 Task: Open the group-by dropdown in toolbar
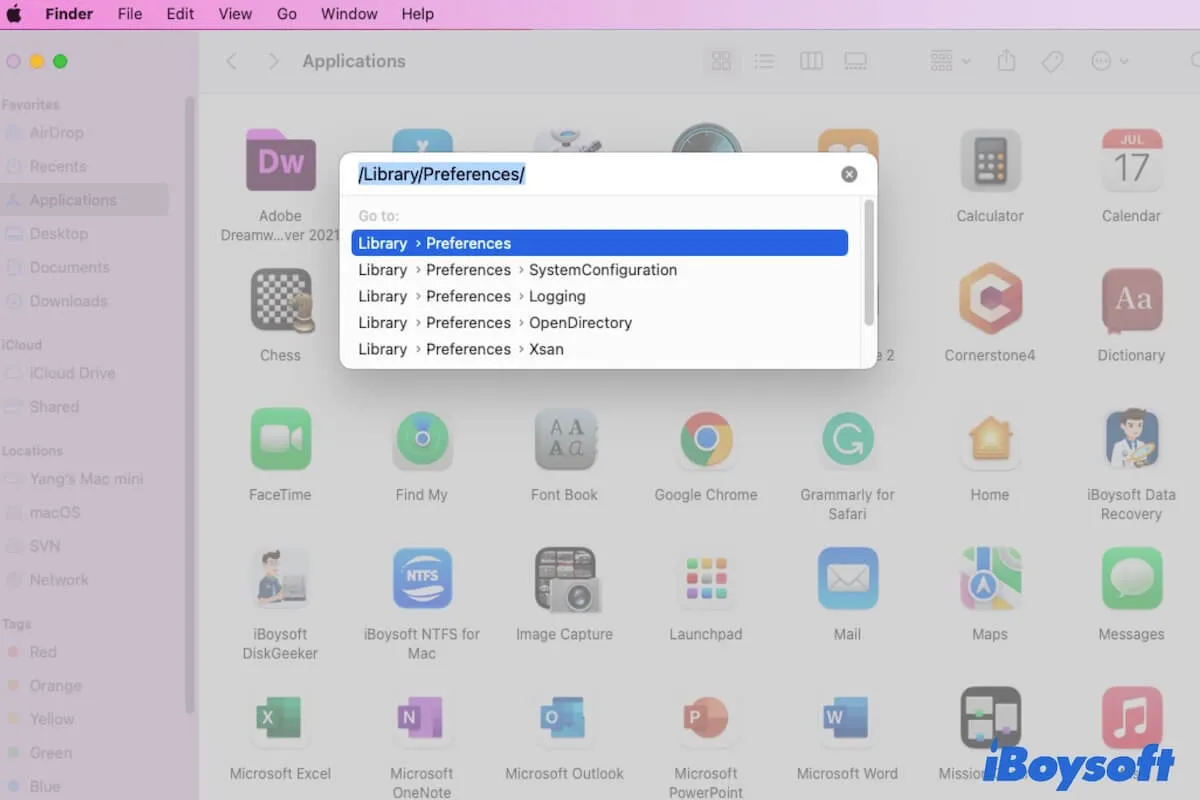point(950,61)
